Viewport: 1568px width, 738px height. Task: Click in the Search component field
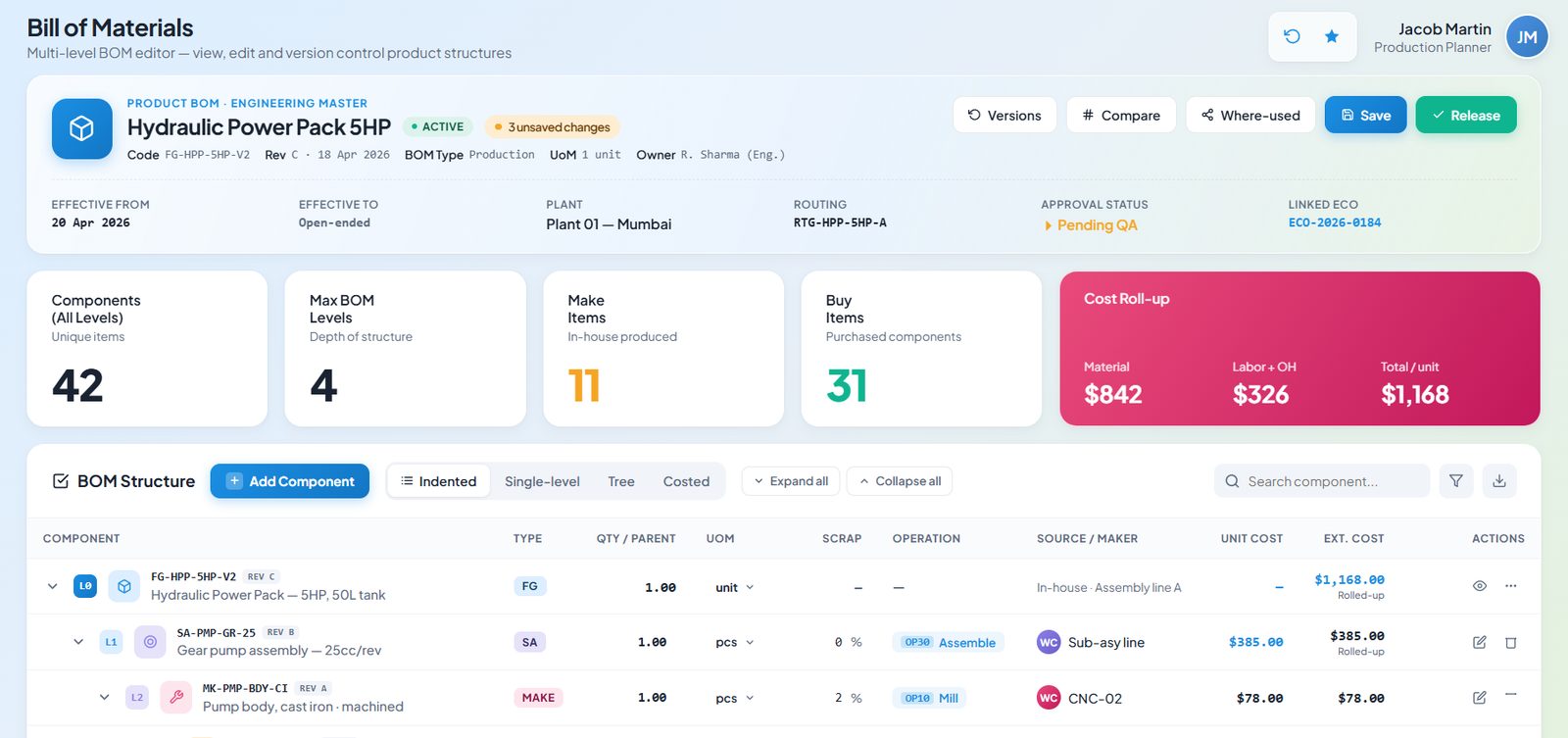[1322, 481]
